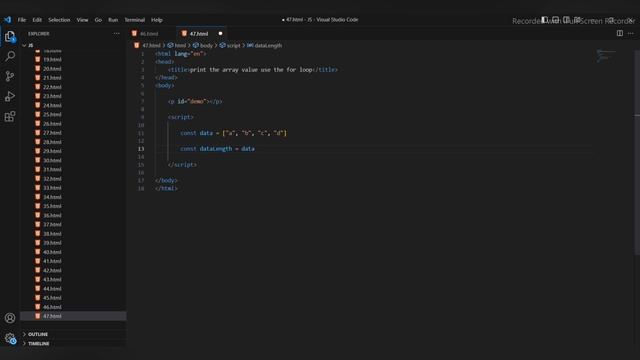Open 46.html in the explorer list

point(52,307)
